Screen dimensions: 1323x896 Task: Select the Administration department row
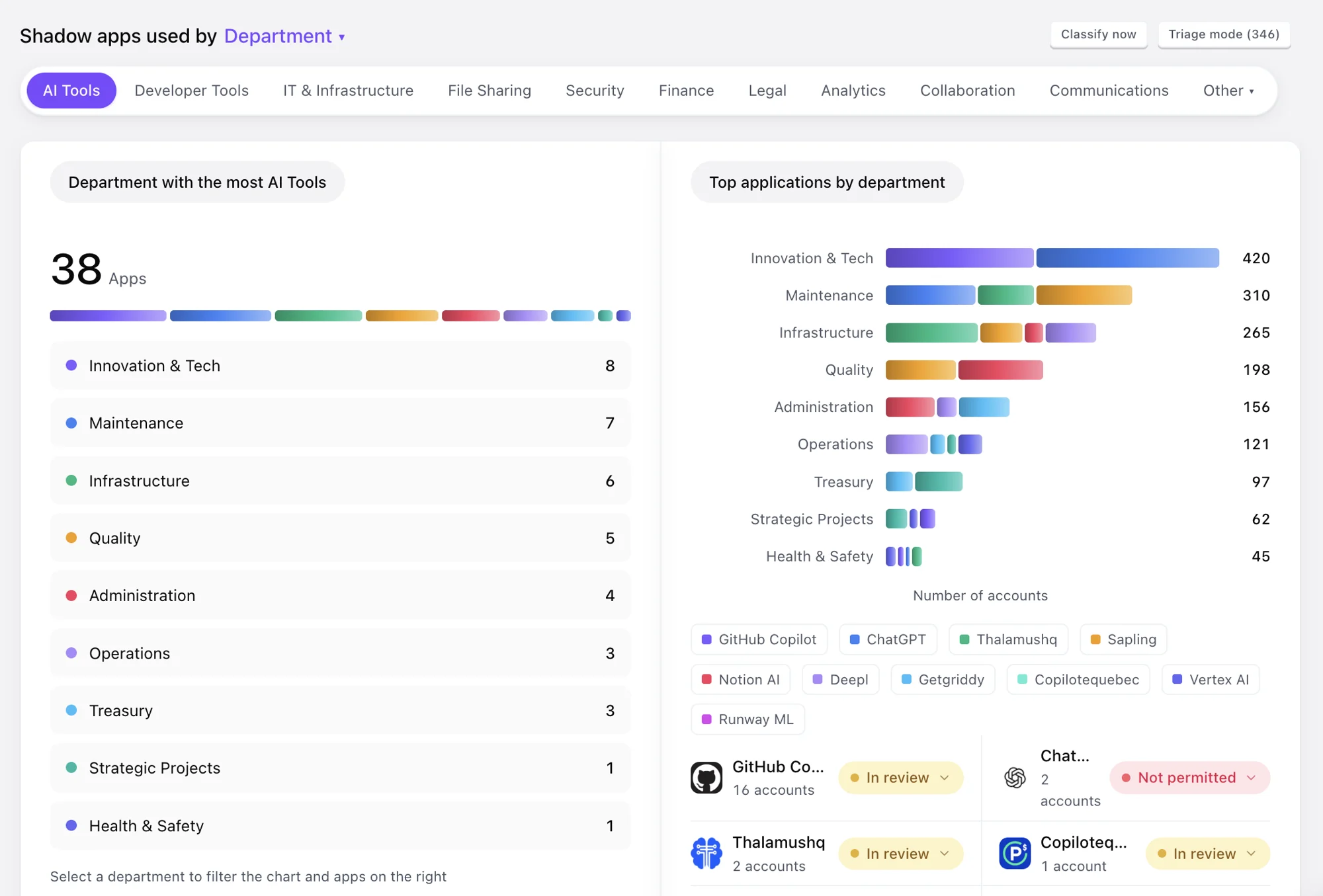(341, 596)
